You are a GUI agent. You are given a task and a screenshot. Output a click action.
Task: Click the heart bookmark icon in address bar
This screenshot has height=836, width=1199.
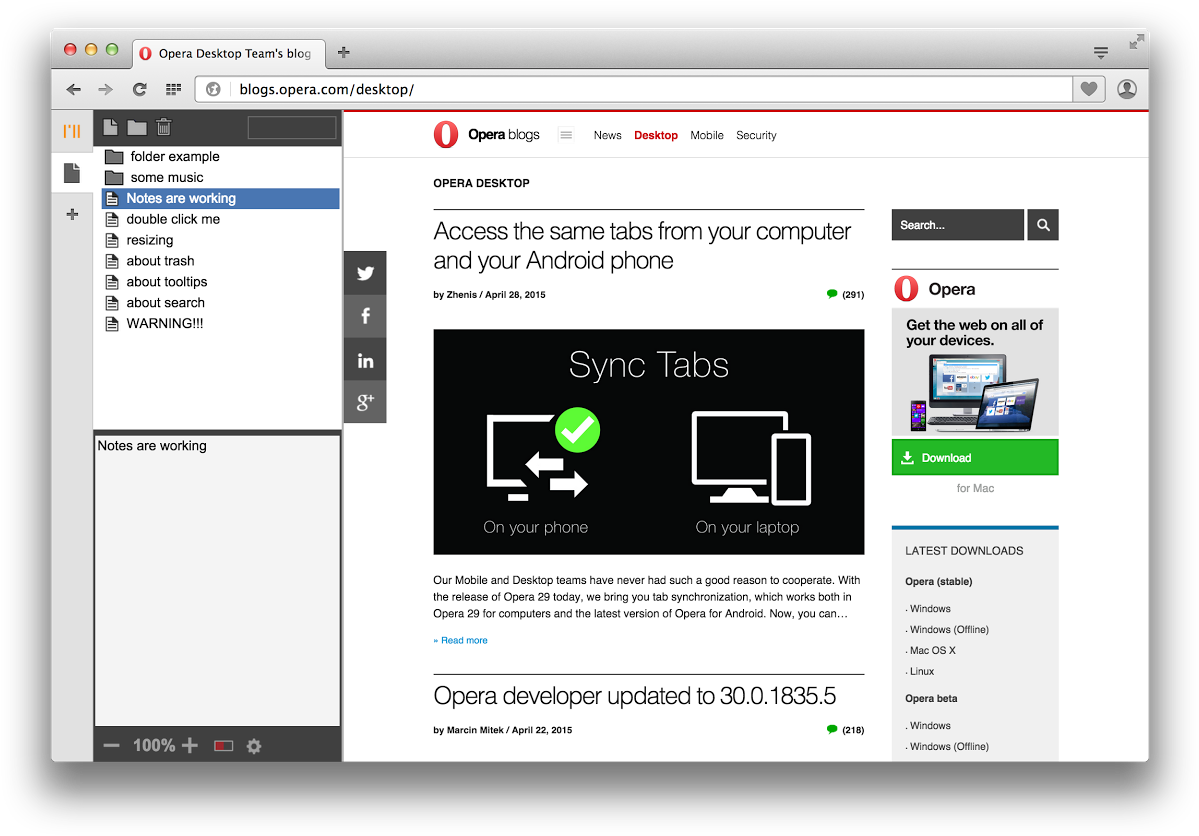coord(1089,89)
